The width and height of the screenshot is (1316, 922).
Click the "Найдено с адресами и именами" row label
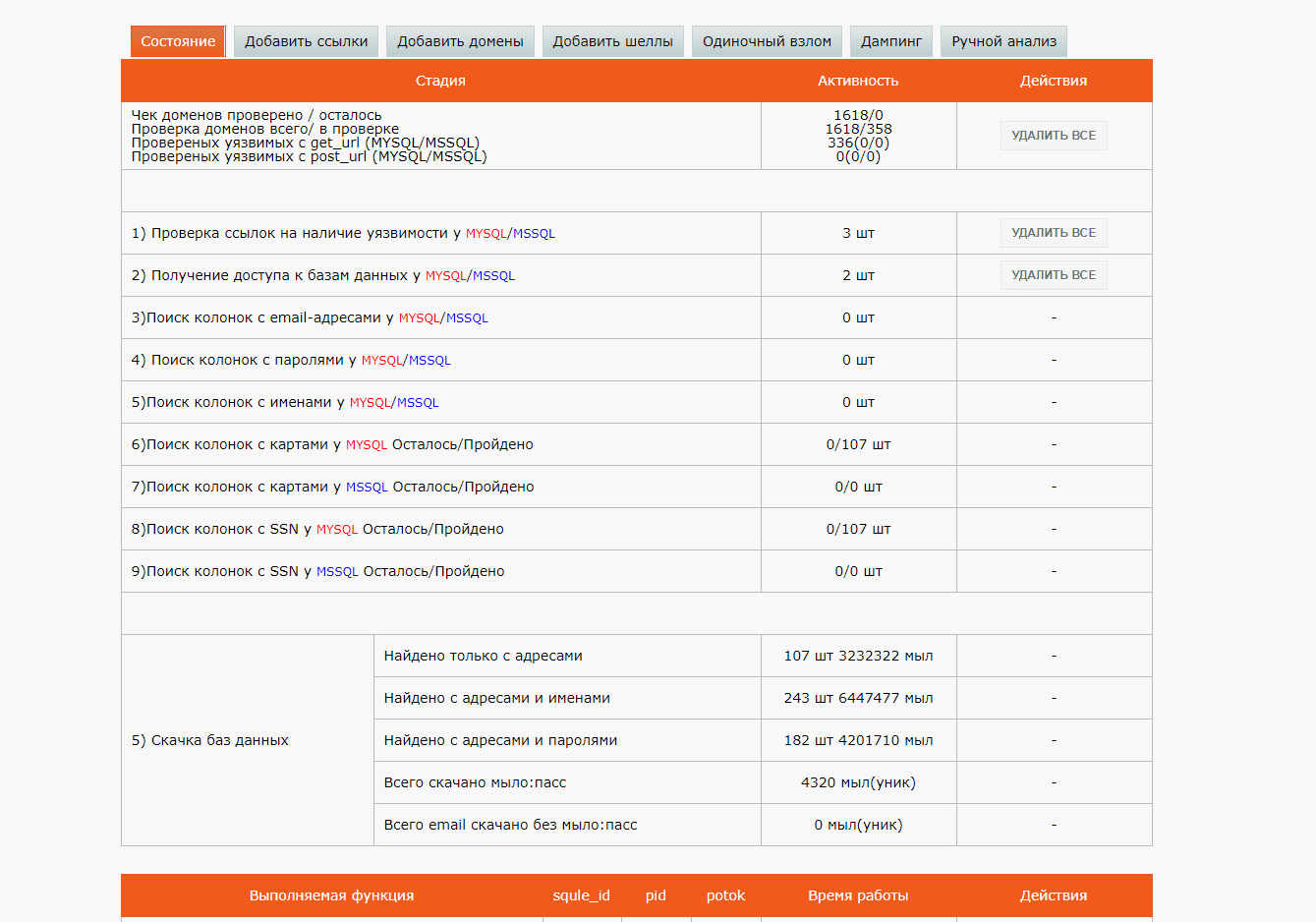point(497,698)
